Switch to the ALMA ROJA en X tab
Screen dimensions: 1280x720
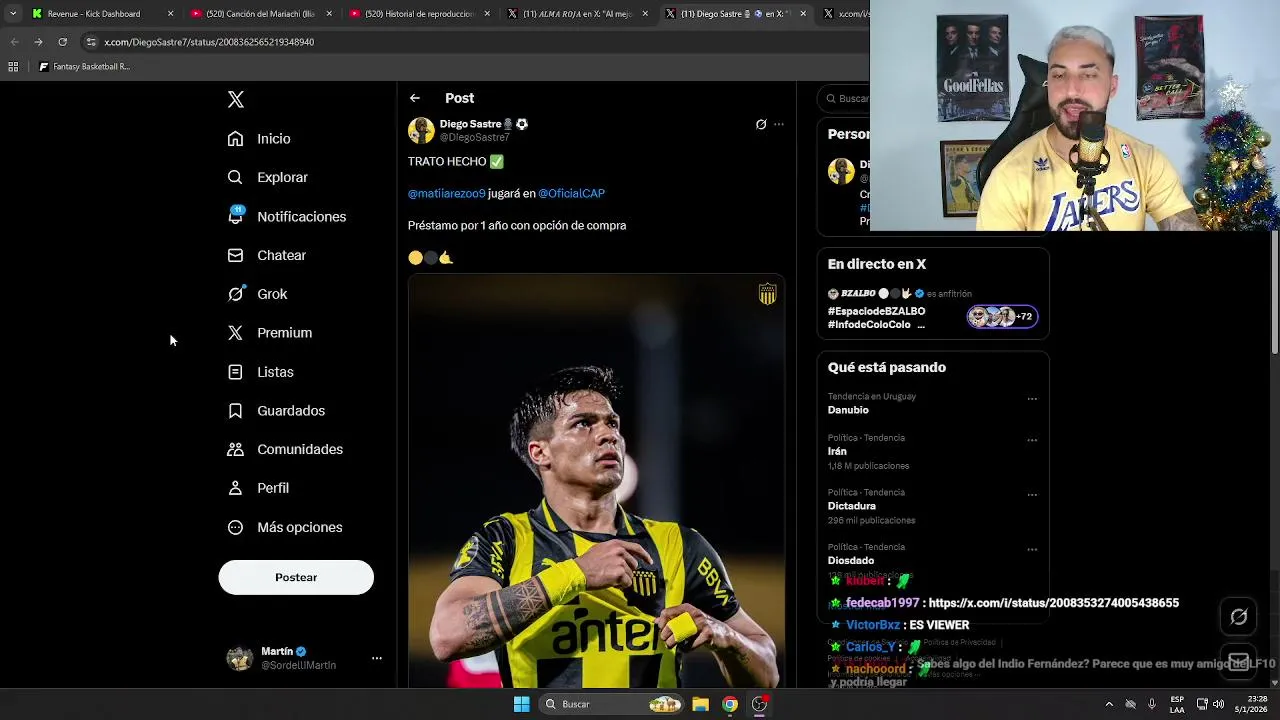click(x=579, y=14)
